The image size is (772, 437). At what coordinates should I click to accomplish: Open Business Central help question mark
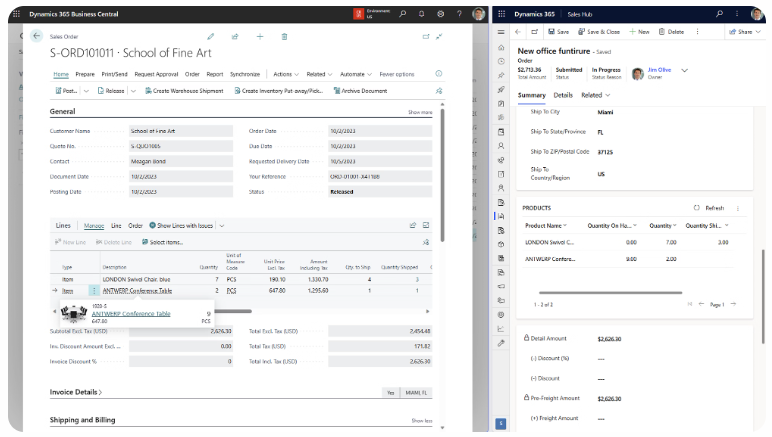459,14
